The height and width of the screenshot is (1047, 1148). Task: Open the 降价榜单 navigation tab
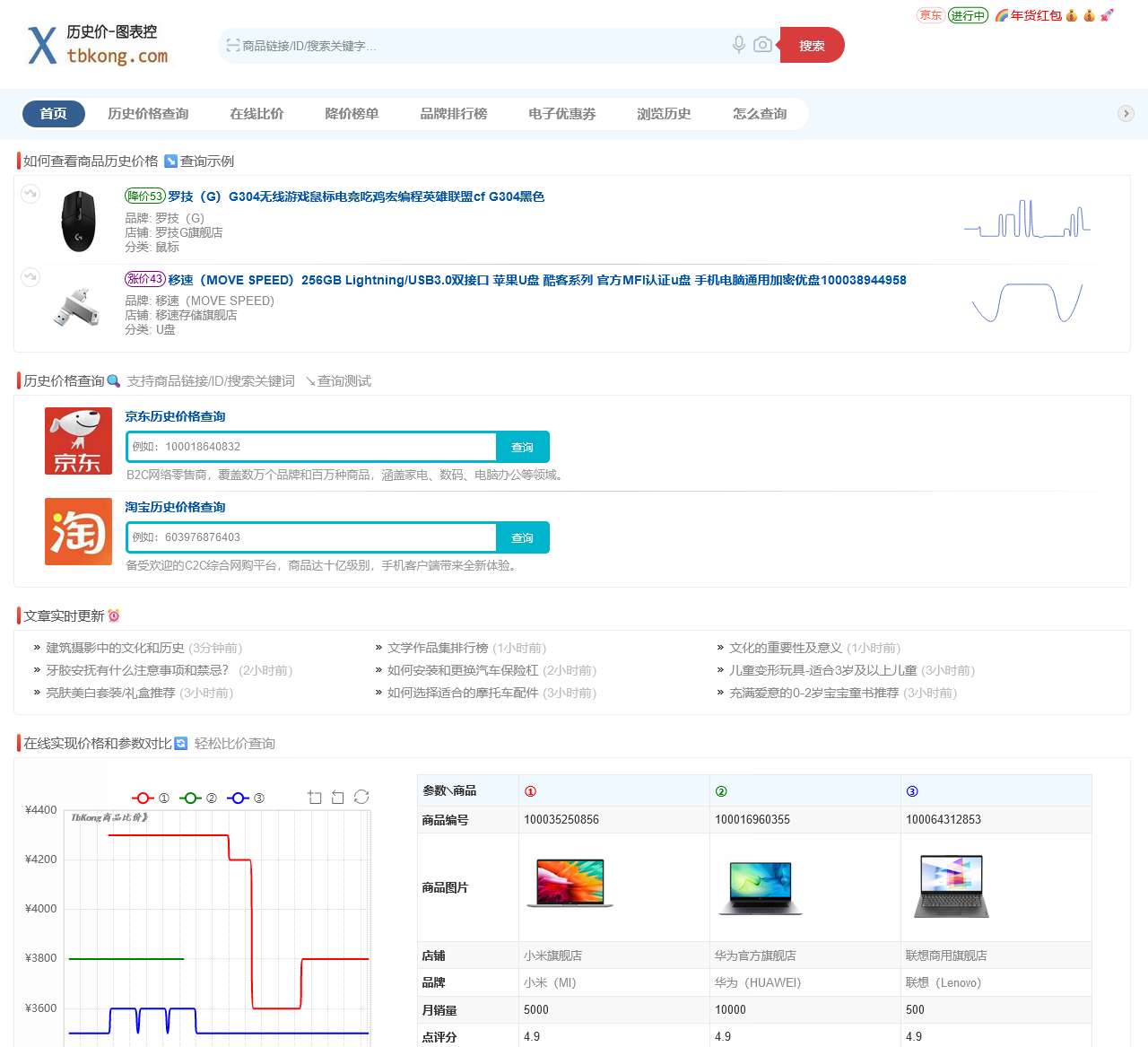[x=352, y=113]
